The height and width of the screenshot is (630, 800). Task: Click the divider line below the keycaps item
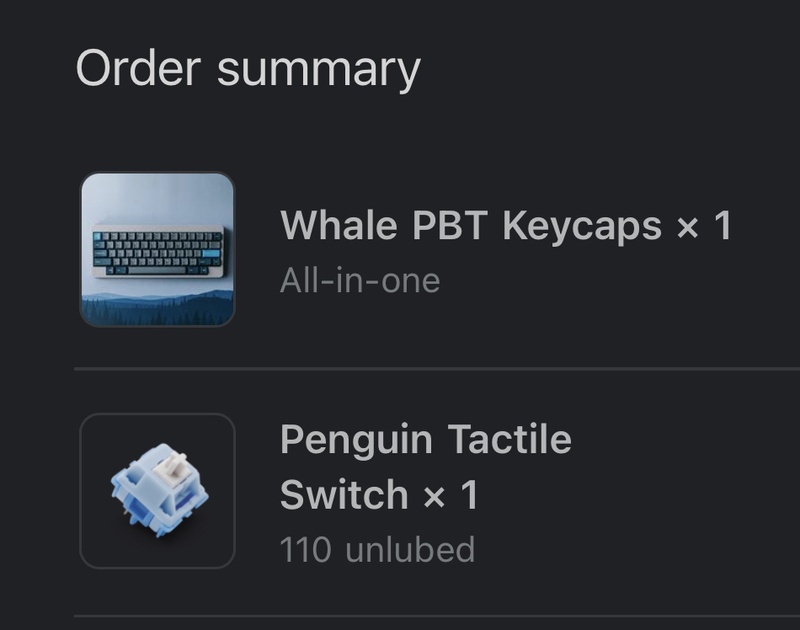[x=437, y=368]
